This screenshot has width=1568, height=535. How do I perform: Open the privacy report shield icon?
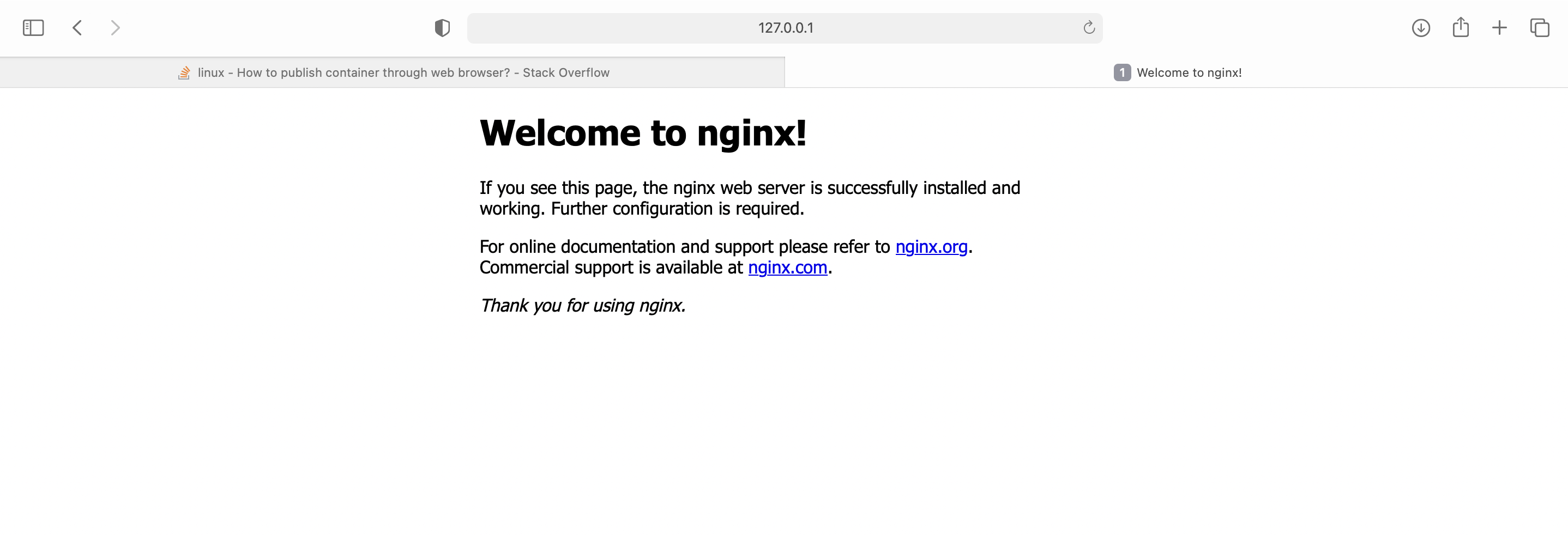click(x=443, y=28)
